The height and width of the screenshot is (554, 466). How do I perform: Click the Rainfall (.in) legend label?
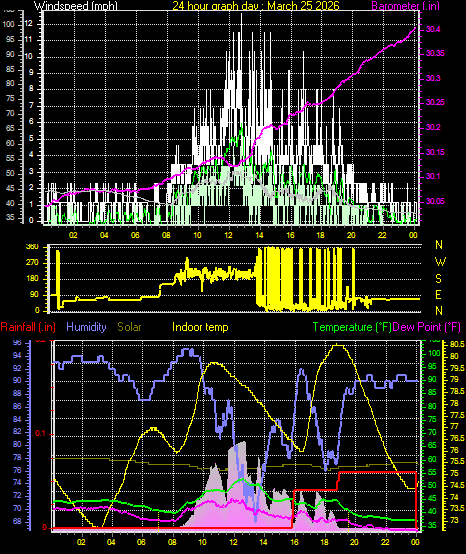pos(28,327)
